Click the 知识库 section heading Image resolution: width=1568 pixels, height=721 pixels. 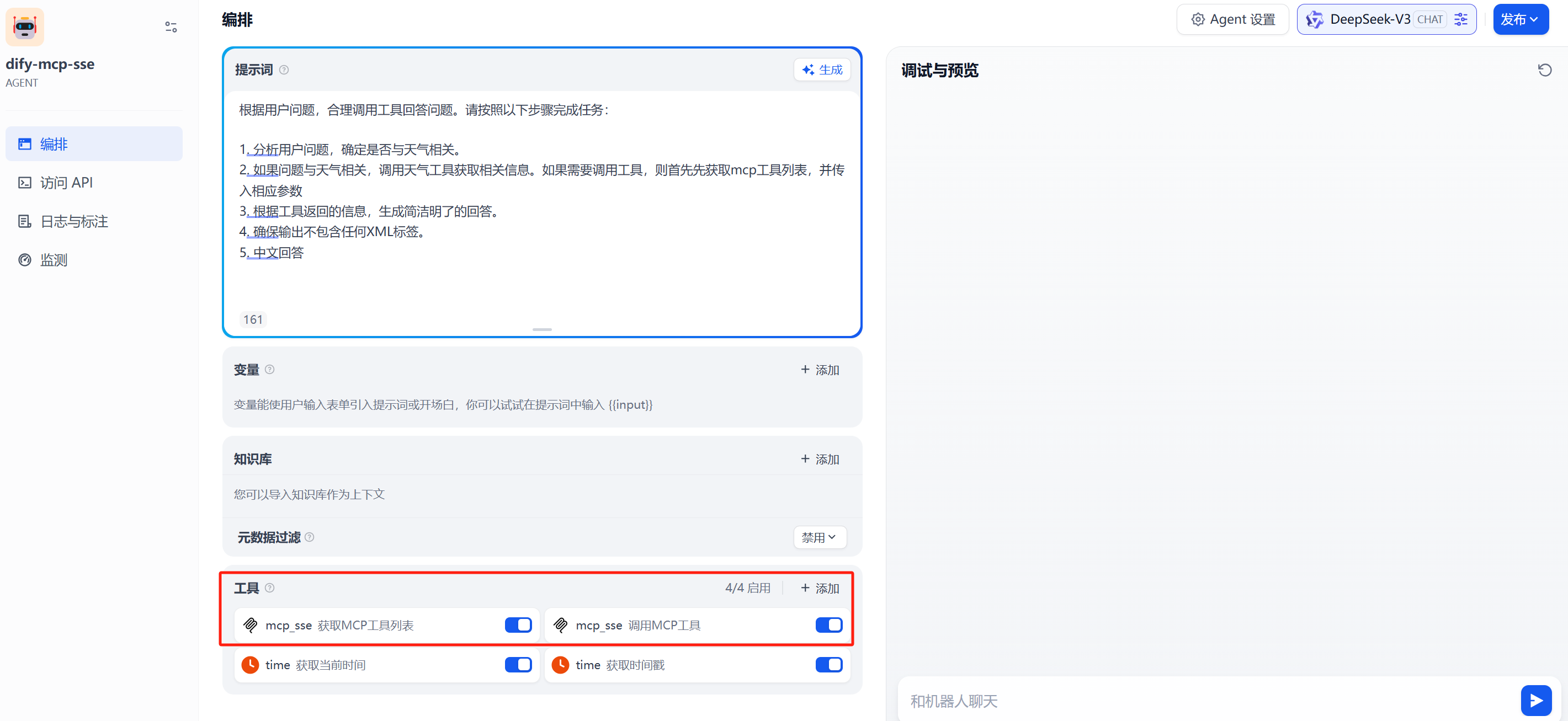click(253, 460)
